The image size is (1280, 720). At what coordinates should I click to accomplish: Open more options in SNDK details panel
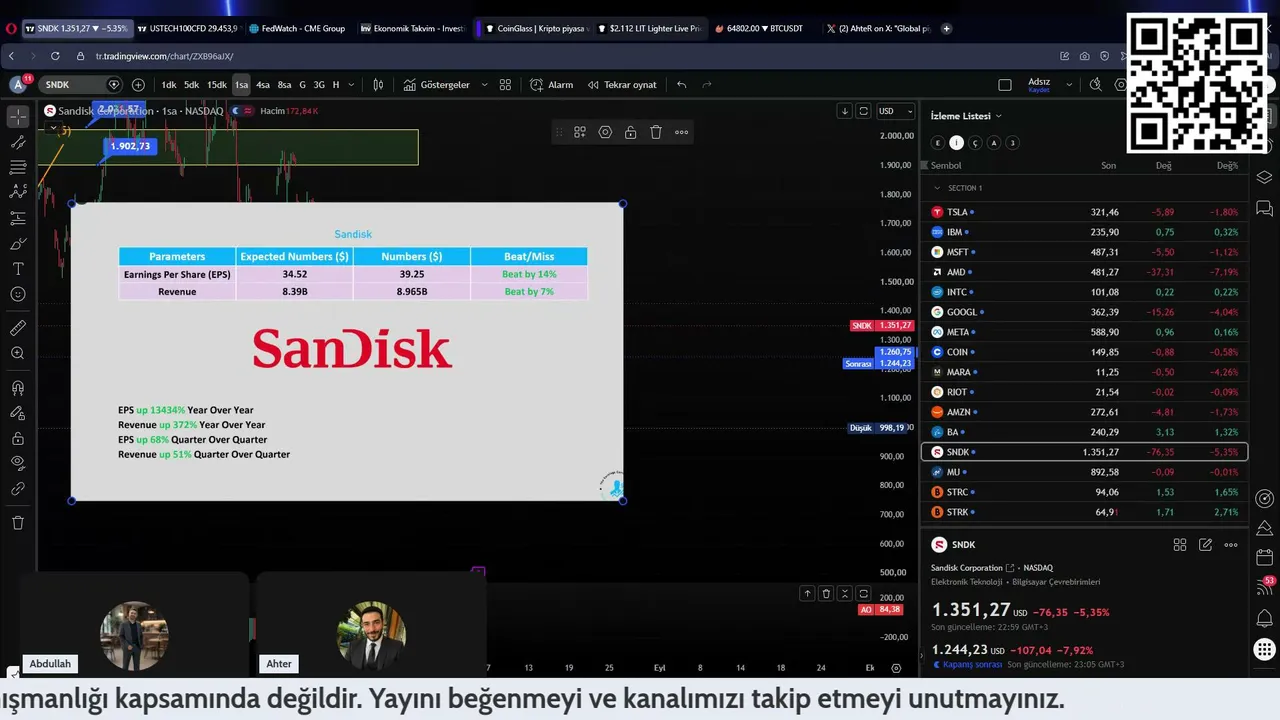point(1231,545)
